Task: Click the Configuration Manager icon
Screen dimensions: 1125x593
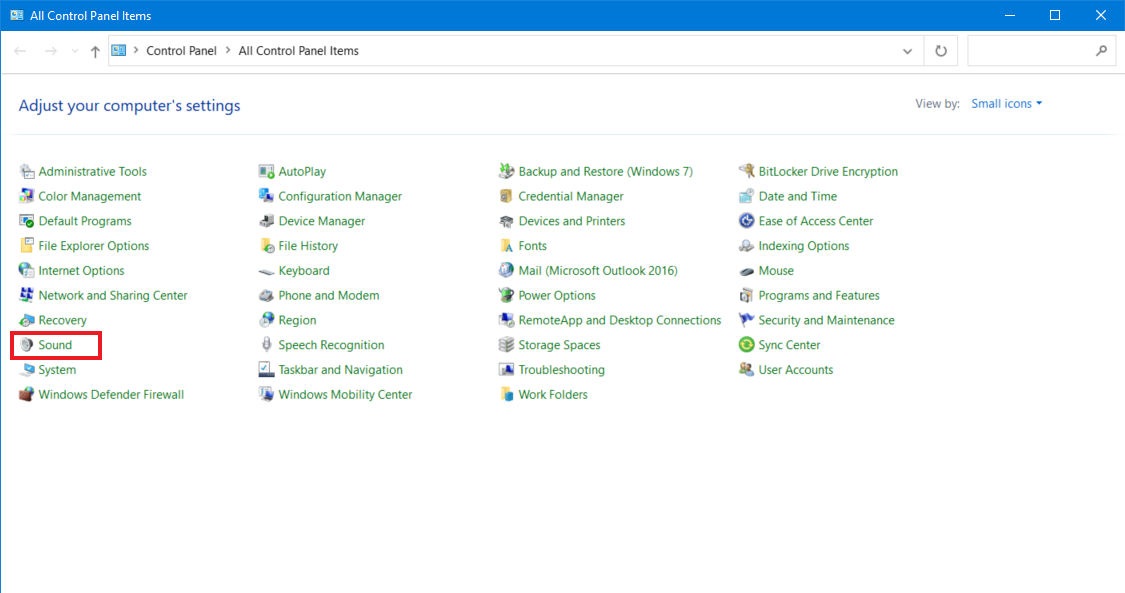Action: (x=266, y=196)
